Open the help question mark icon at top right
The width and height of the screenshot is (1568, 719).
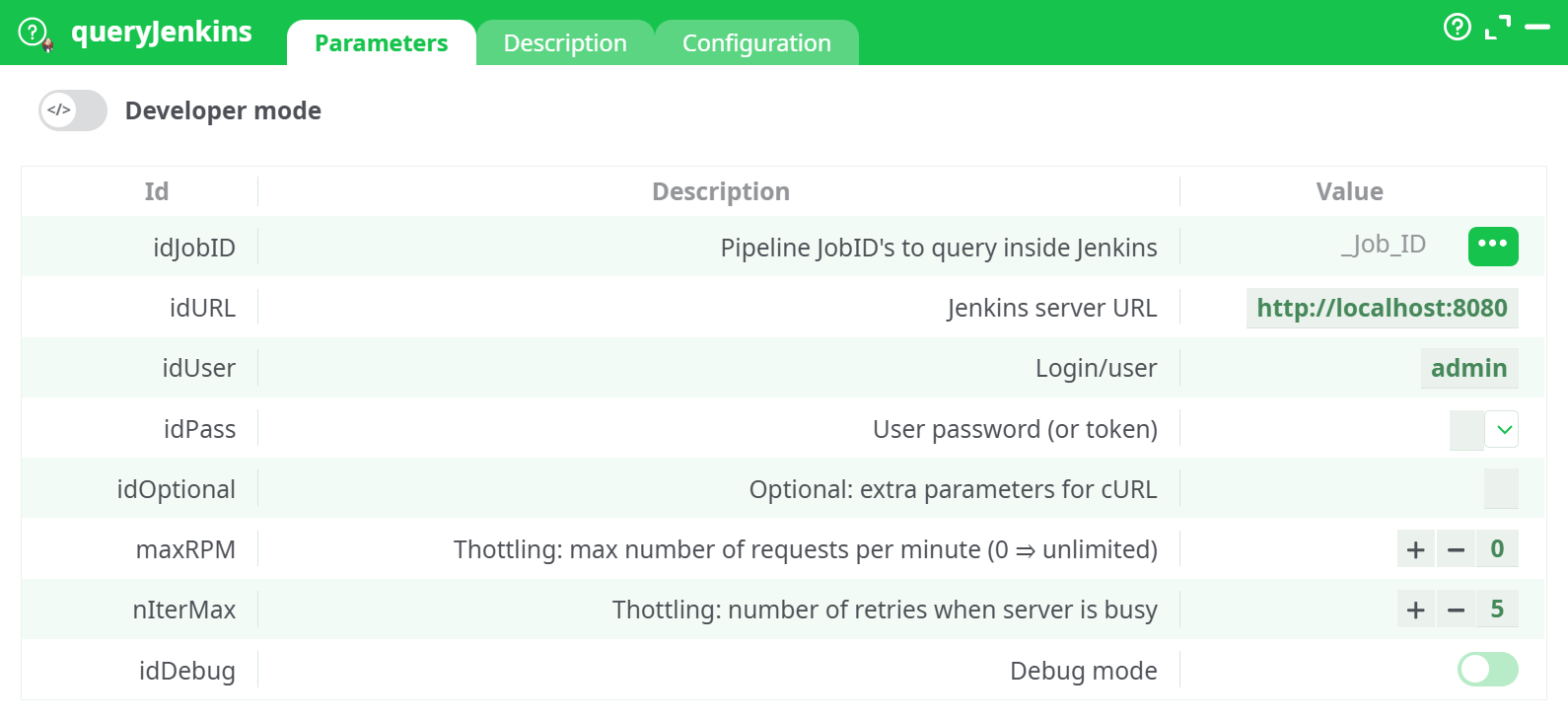point(1457,27)
